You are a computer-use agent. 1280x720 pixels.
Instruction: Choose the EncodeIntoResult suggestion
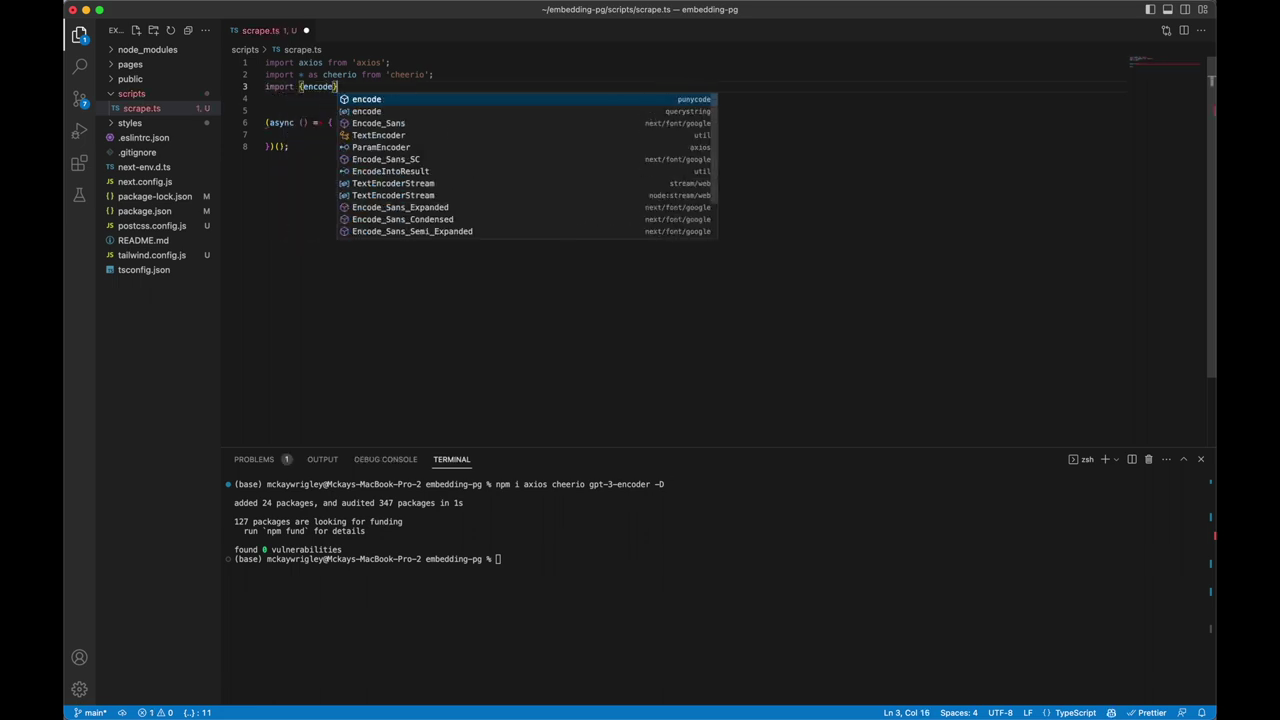[525, 171]
